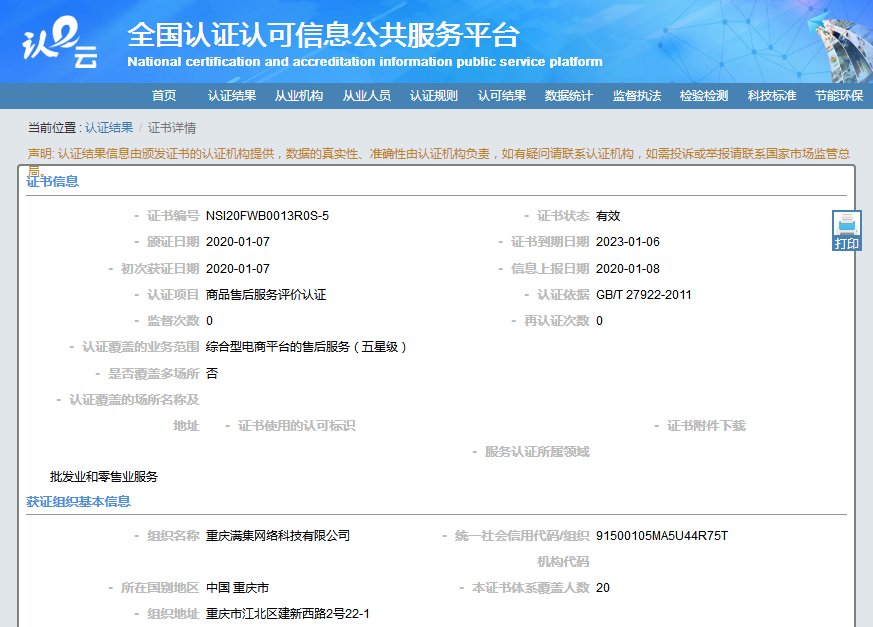
Task: Select 数据统计 in the navigation bar
Action: 568,96
